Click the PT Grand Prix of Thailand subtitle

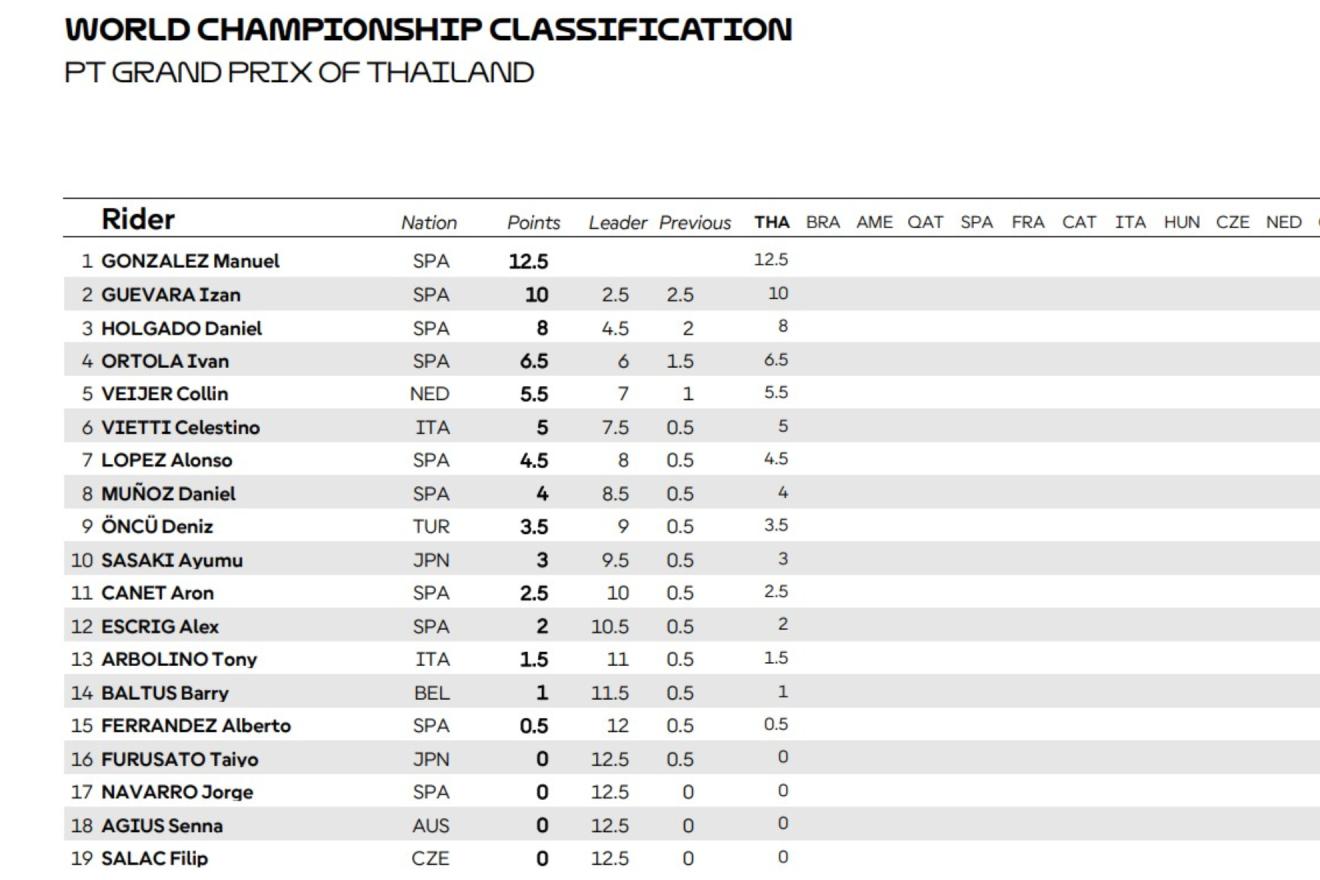pyautogui.click(x=299, y=72)
